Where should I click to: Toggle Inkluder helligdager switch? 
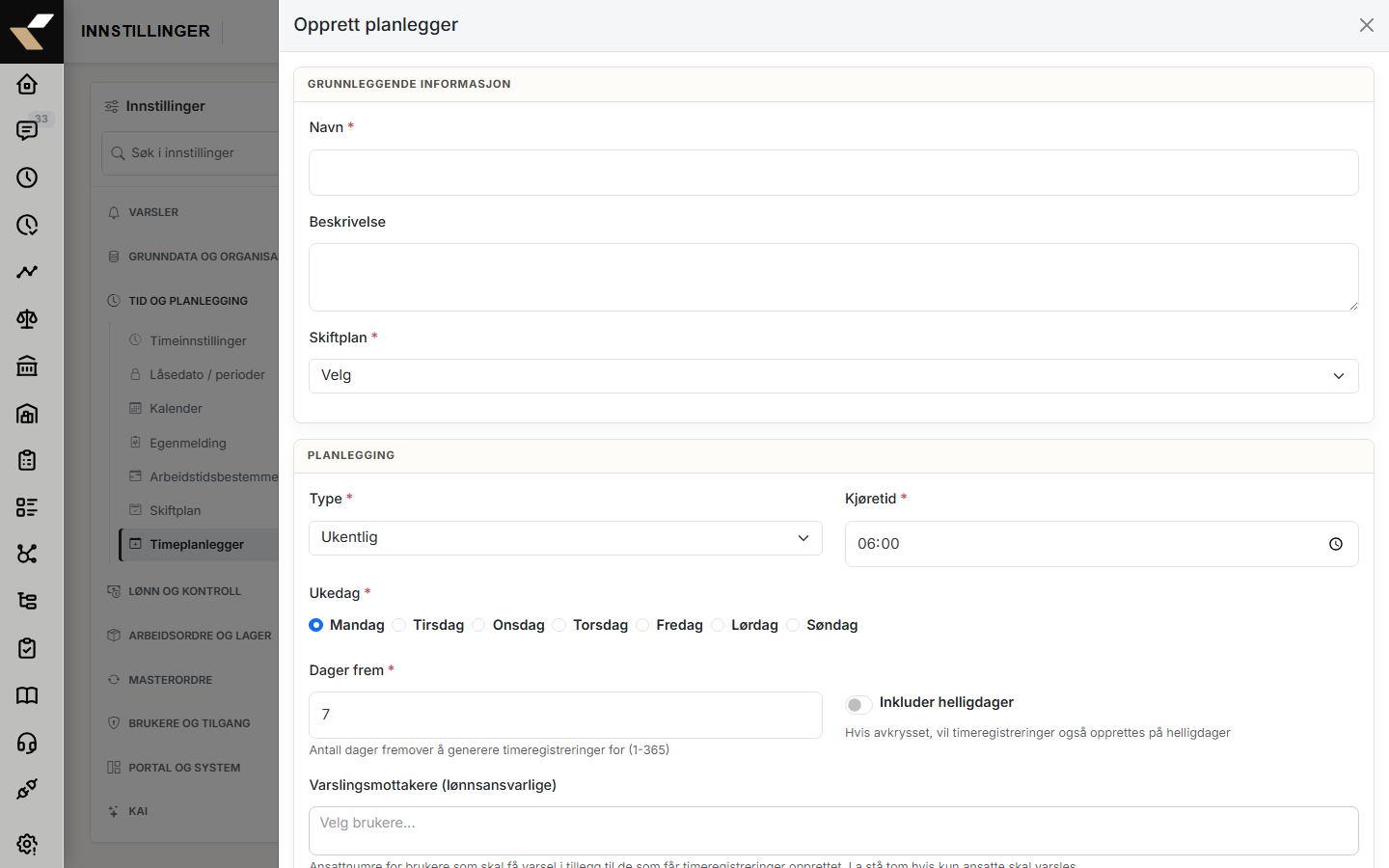[x=858, y=705]
